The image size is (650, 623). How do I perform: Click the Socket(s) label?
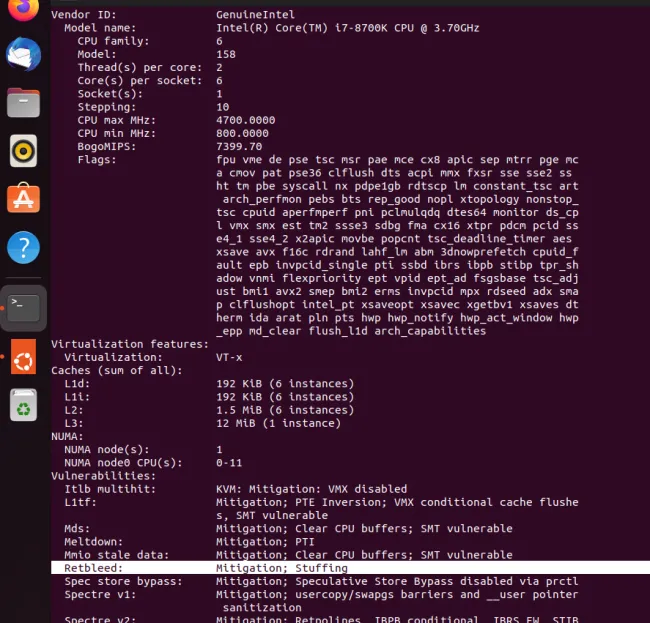[x=110, y=94]
